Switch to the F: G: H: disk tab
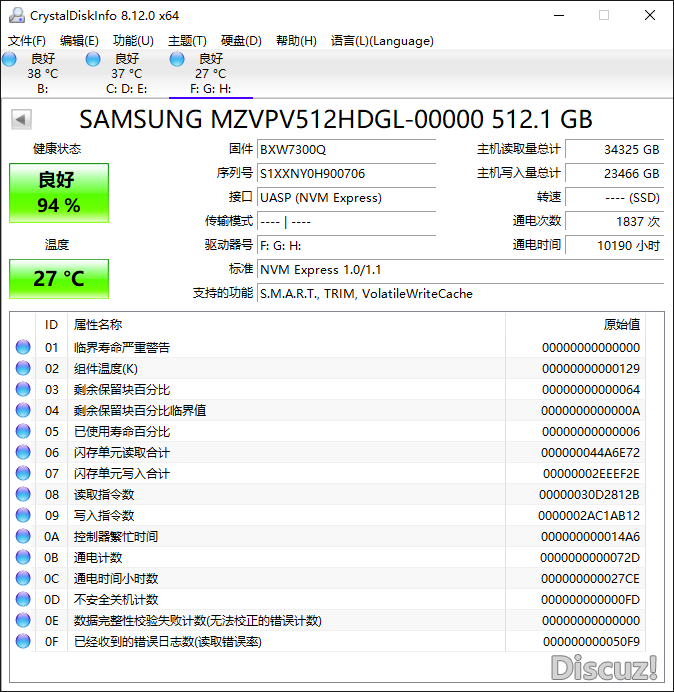 [x=210, y=74]
